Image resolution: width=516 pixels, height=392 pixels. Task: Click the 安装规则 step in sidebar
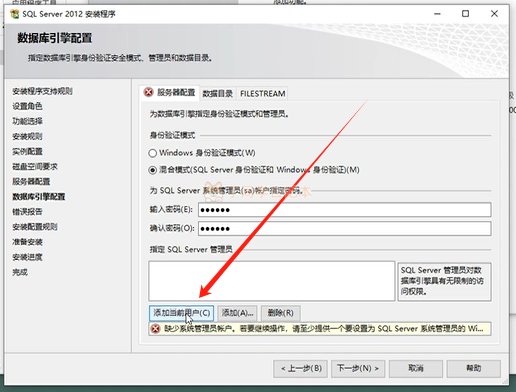[x=27, y=136]
